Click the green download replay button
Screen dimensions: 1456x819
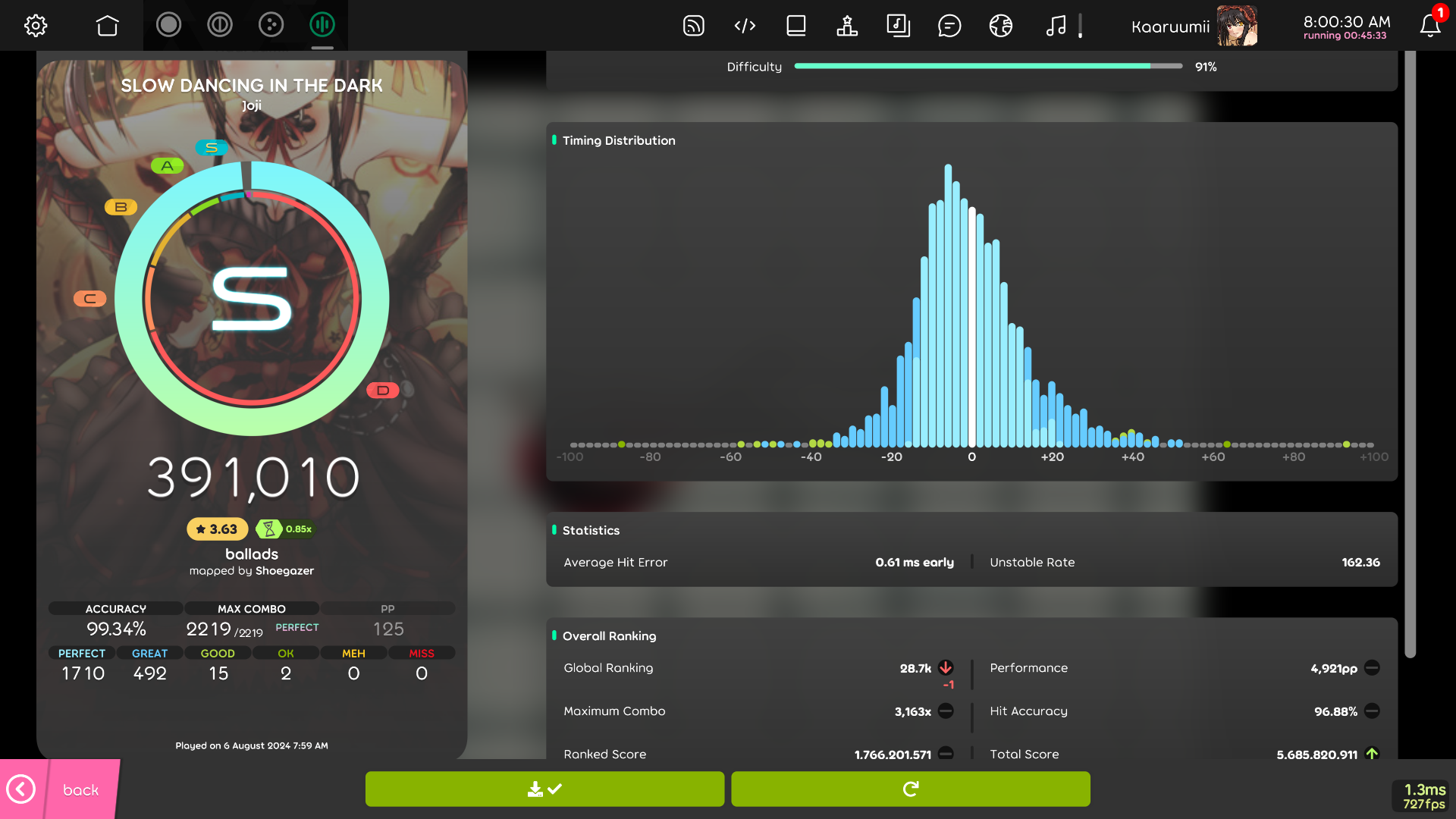point(544,789)
